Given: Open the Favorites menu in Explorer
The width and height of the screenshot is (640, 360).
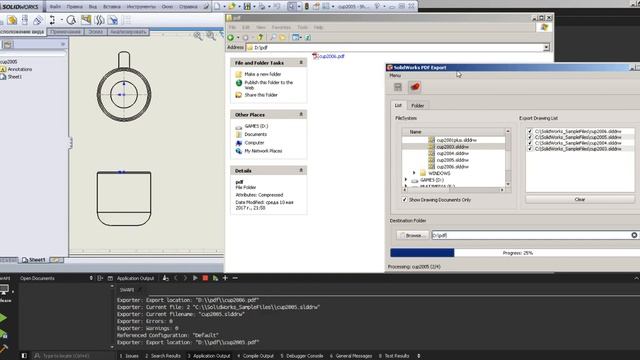Looking at the screenshot, I should [281, 27].
